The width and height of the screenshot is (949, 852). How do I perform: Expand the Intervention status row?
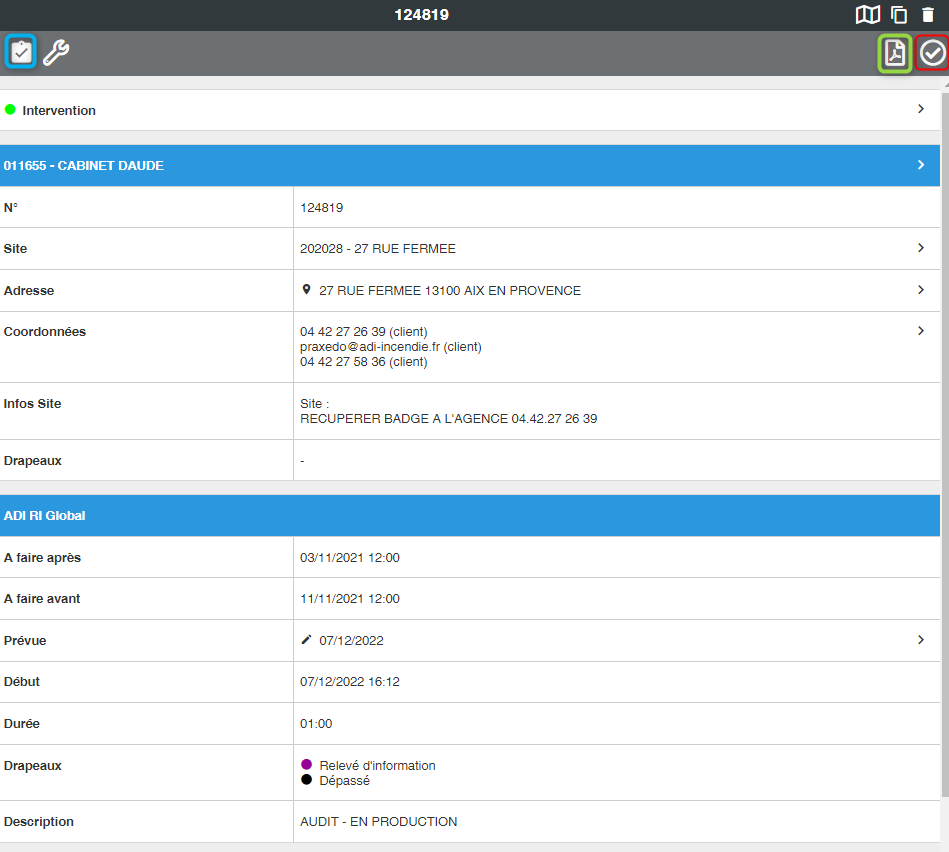coord(921,109)
